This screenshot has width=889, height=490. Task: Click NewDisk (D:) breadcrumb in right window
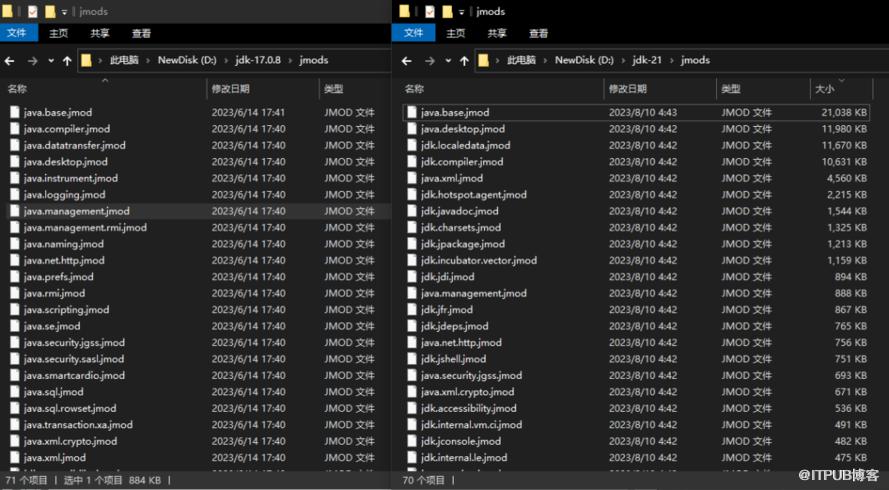coord(584,60)
